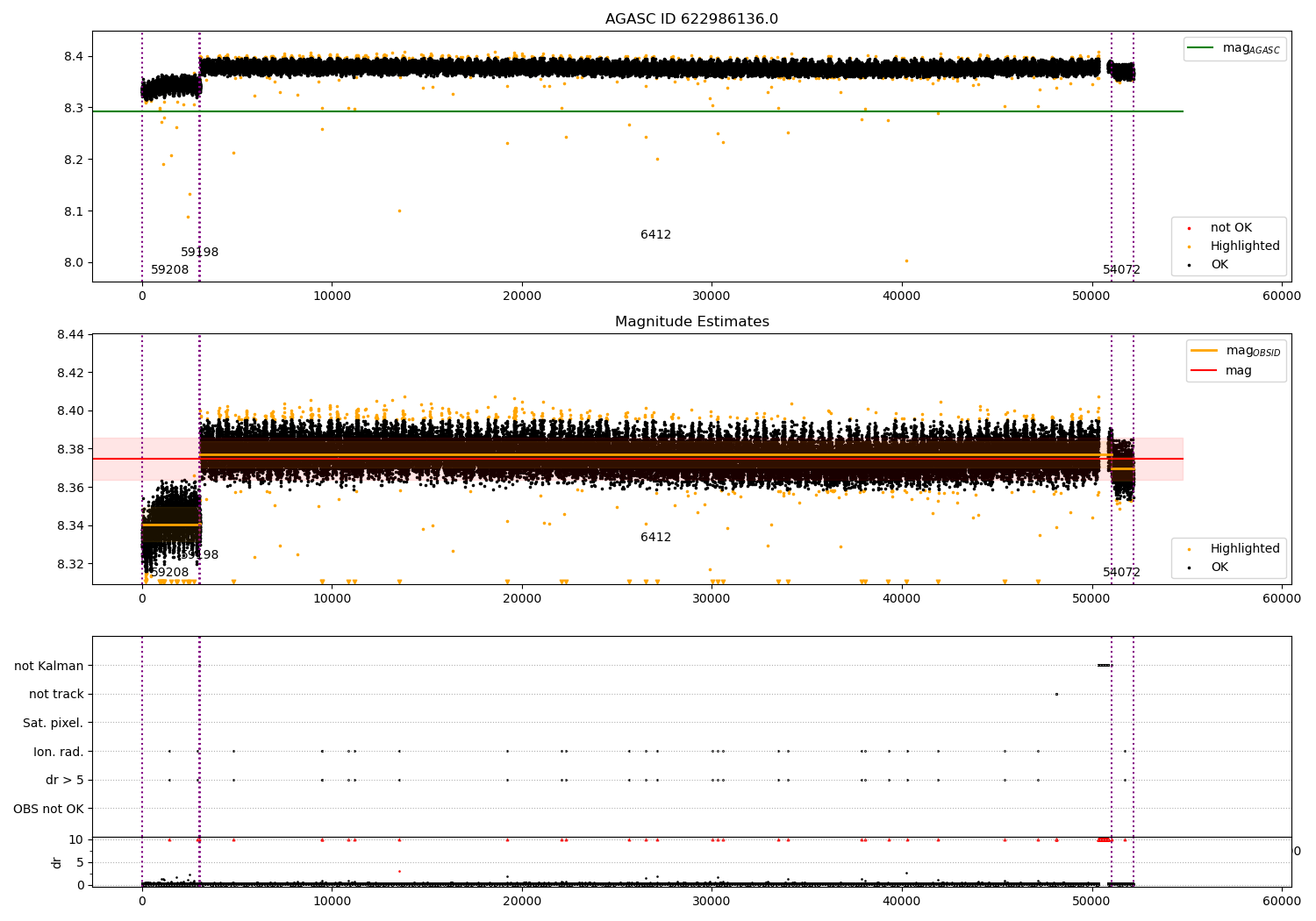Click the 20000 x-tick under Magnitude Estimates plot
Viewport: 1316px width, 921px height.
pos(522,599)
